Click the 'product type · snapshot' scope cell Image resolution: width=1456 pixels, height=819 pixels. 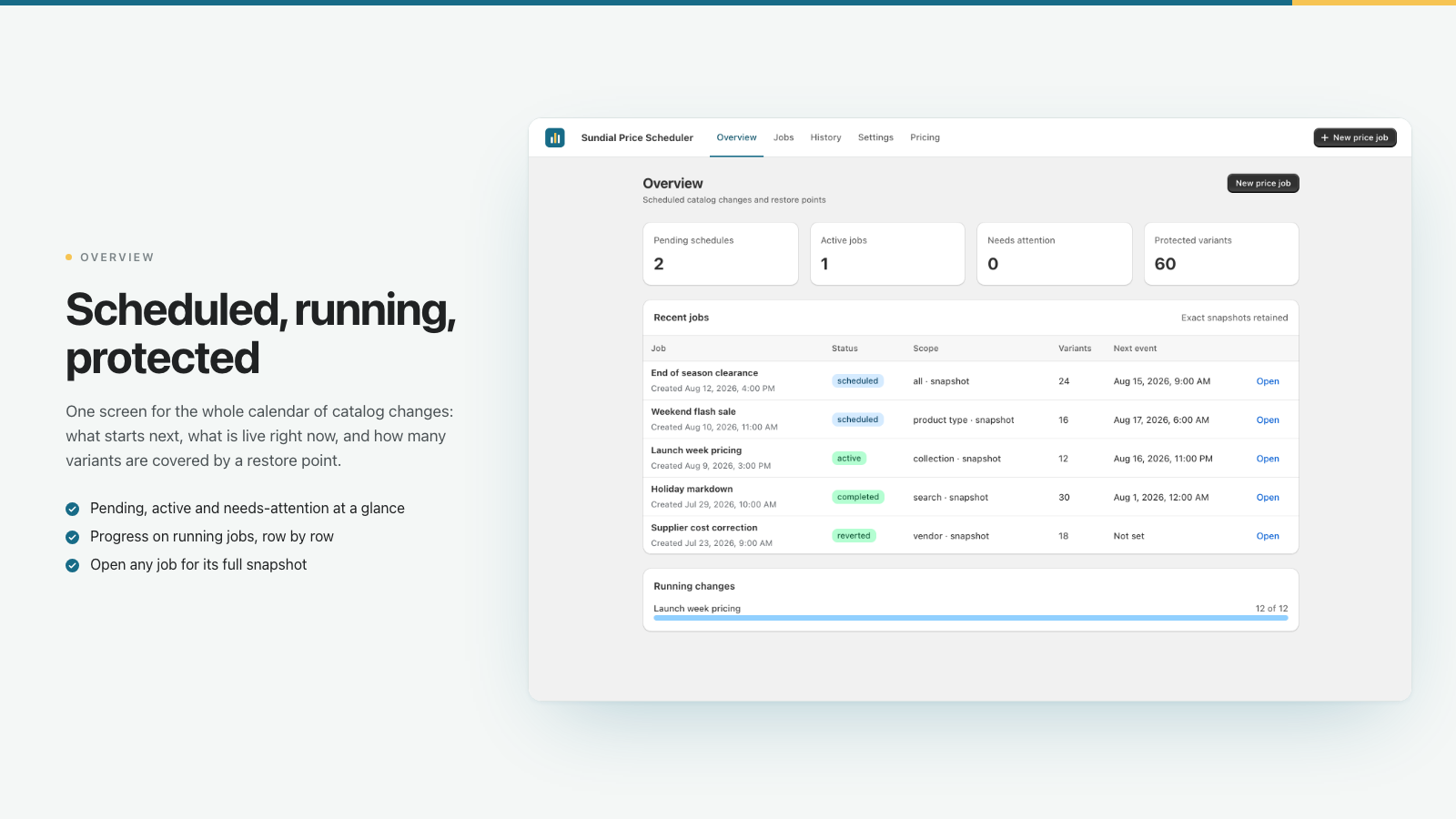pos(964,420)
